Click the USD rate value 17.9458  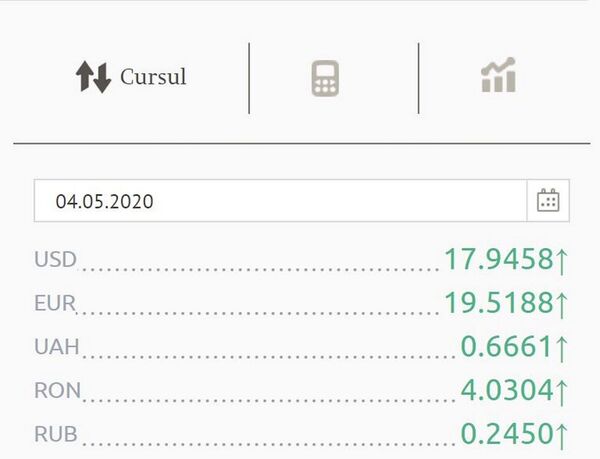tap(498, 260)
